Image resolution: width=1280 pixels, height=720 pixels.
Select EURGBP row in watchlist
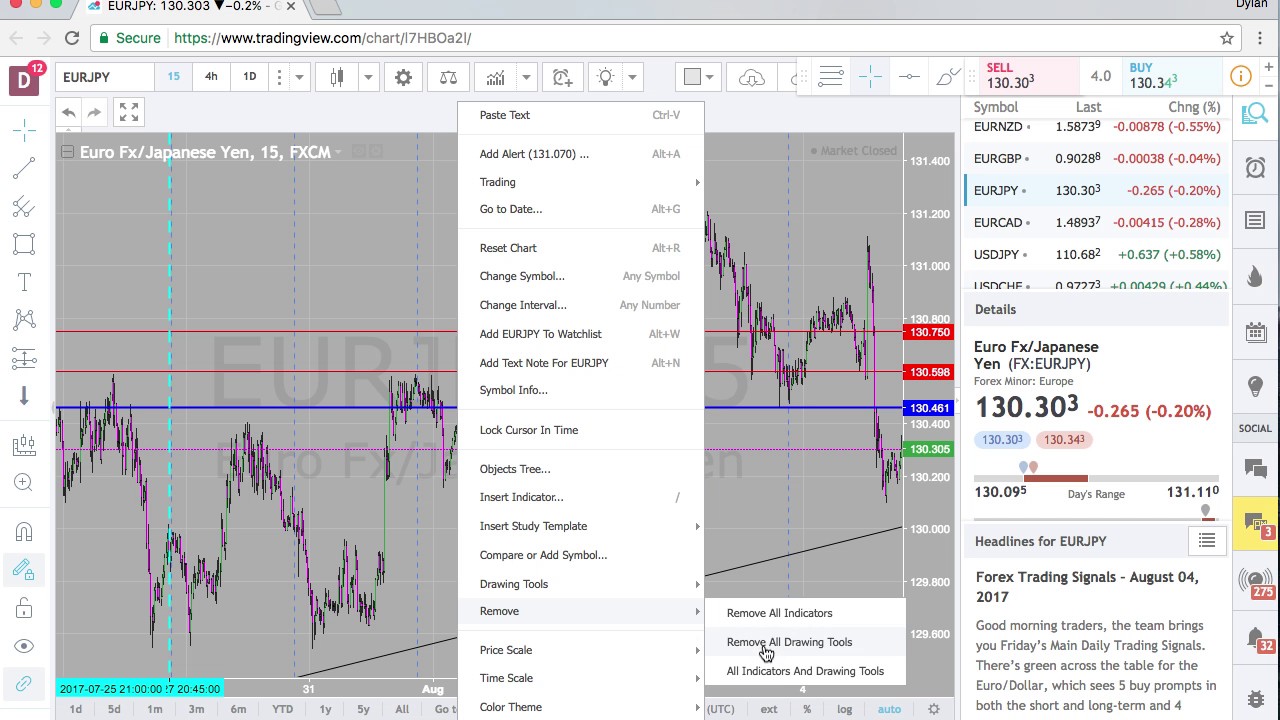(x=1097, y=158)
